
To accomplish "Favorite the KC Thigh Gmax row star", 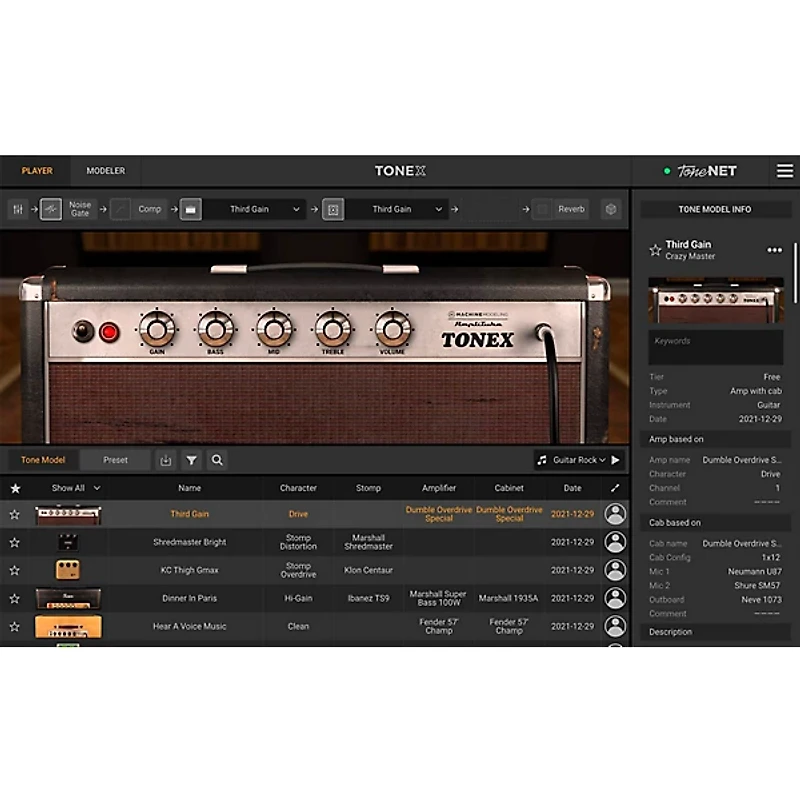I will tap(15, 570).
